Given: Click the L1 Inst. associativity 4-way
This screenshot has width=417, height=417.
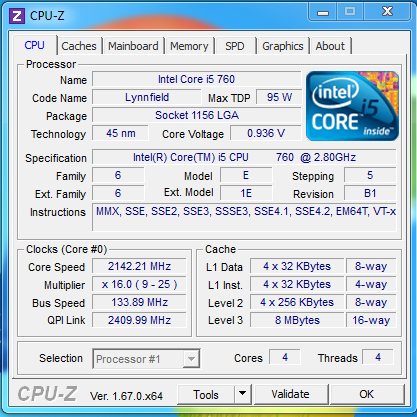Looking at the screenshot, I should coord(371,284).
